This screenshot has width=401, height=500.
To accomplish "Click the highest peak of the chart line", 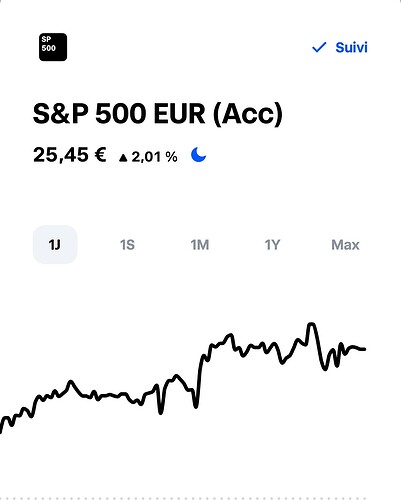I will click(311, 324).
